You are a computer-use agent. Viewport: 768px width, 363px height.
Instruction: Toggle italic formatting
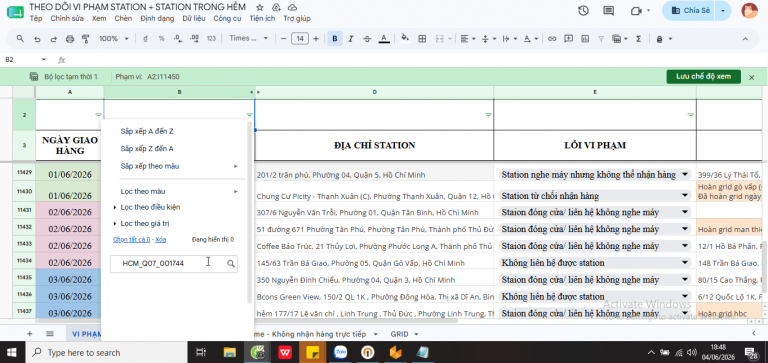click(x=351, y=39)
